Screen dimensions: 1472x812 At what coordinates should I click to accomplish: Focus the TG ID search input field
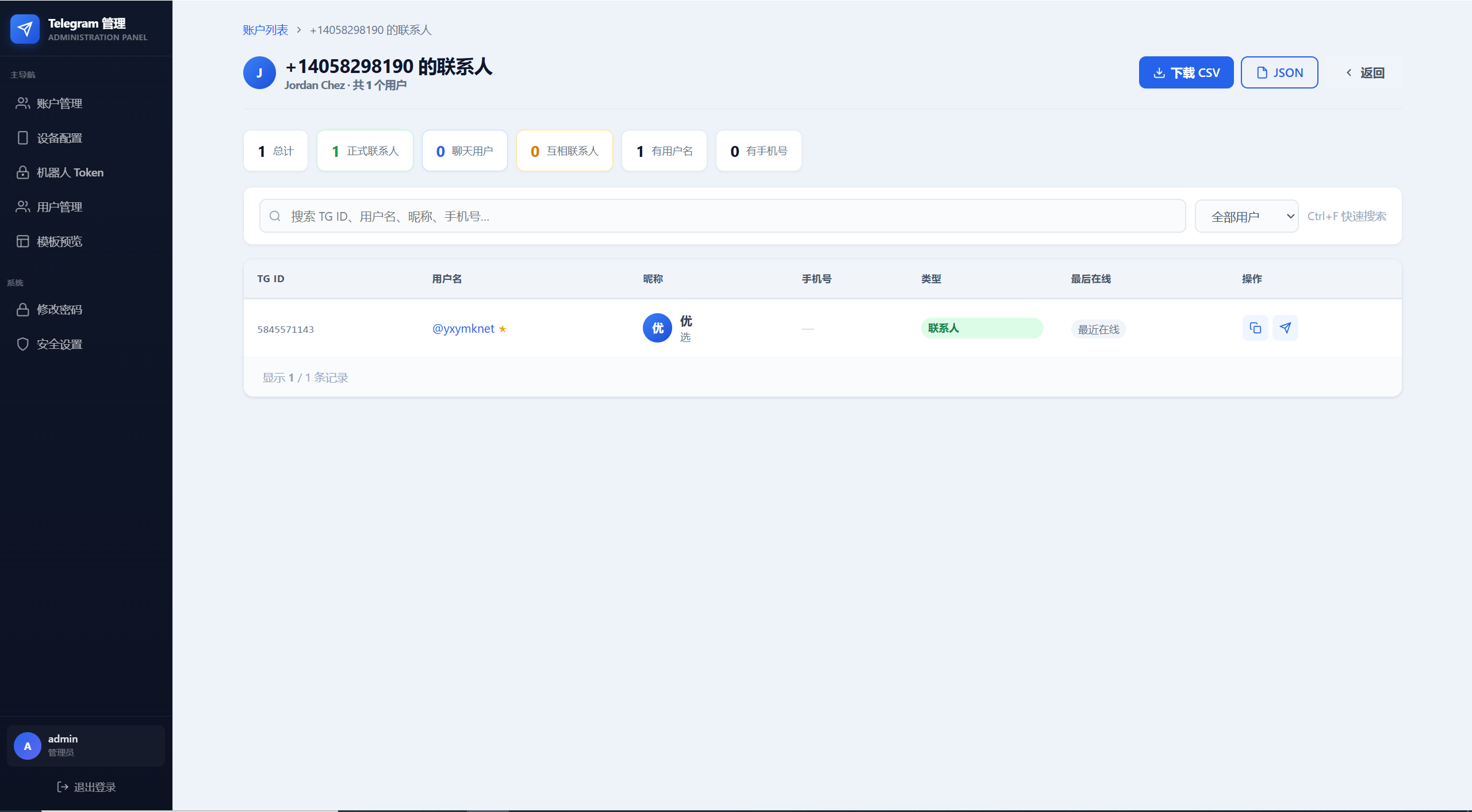[722, 216]
